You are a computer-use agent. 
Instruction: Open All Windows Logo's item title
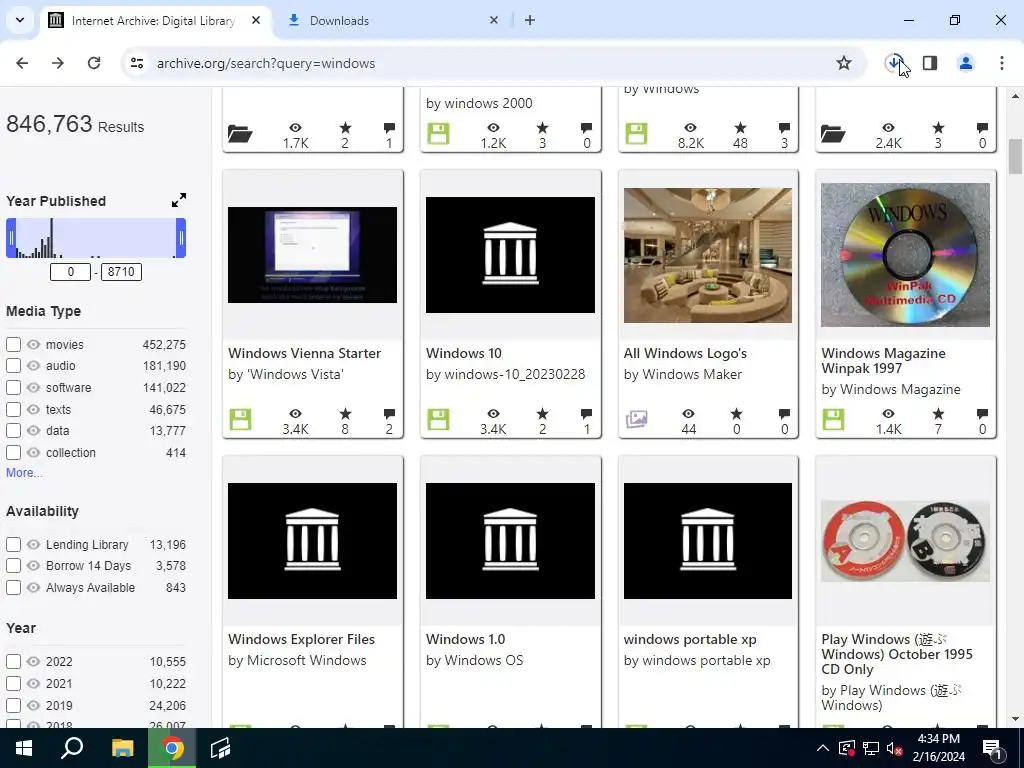click(685, 353)
